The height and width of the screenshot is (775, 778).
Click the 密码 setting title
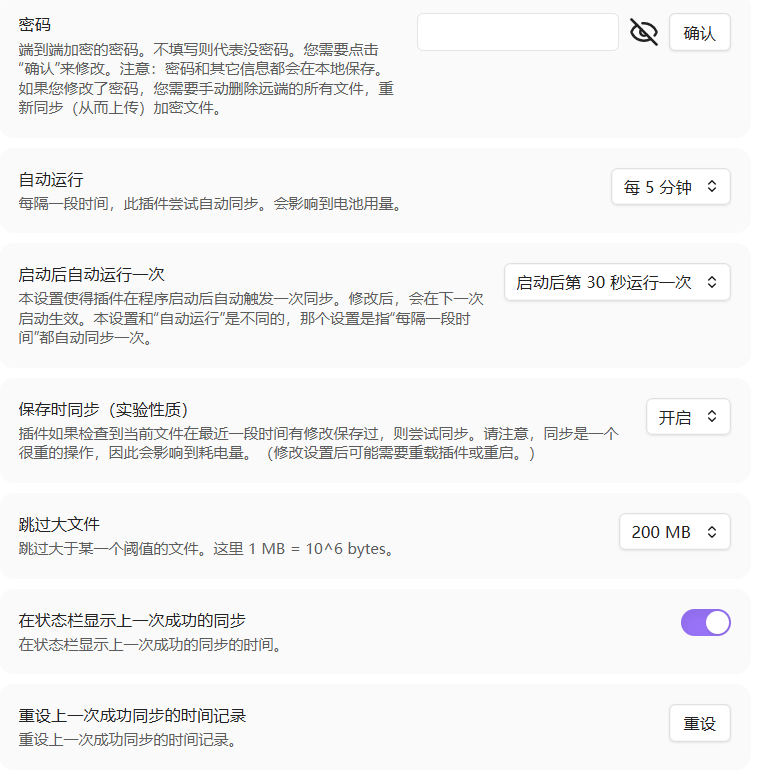(35, 25)
